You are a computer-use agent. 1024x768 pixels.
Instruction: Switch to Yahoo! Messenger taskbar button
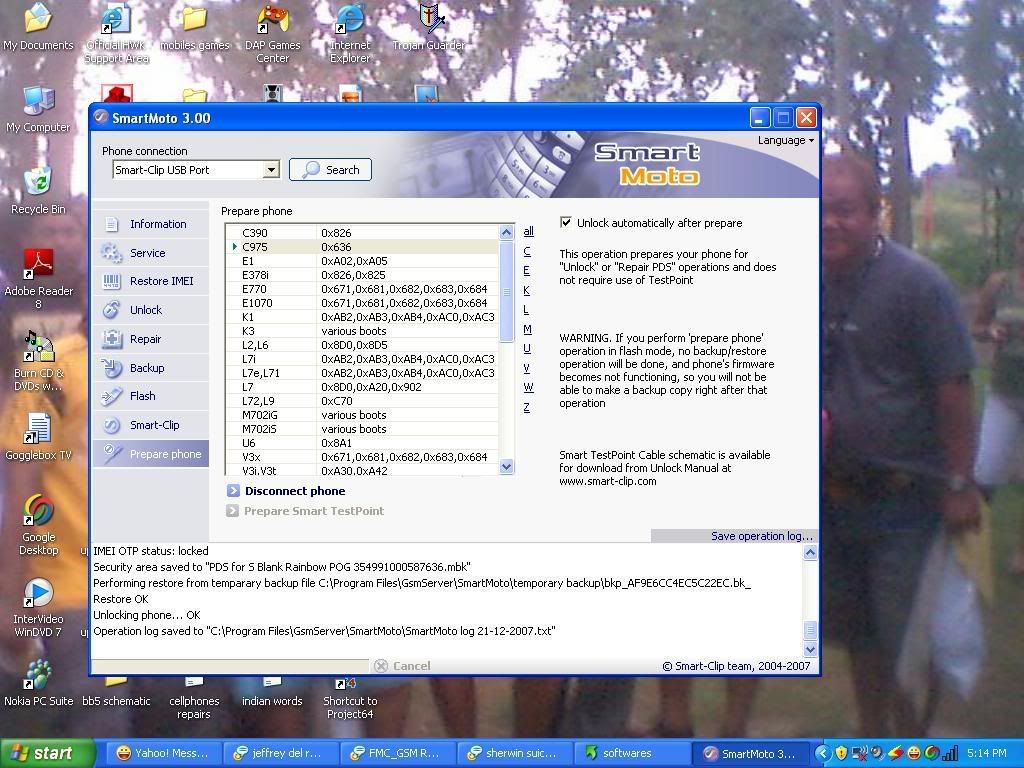click(x=163, y=754)
